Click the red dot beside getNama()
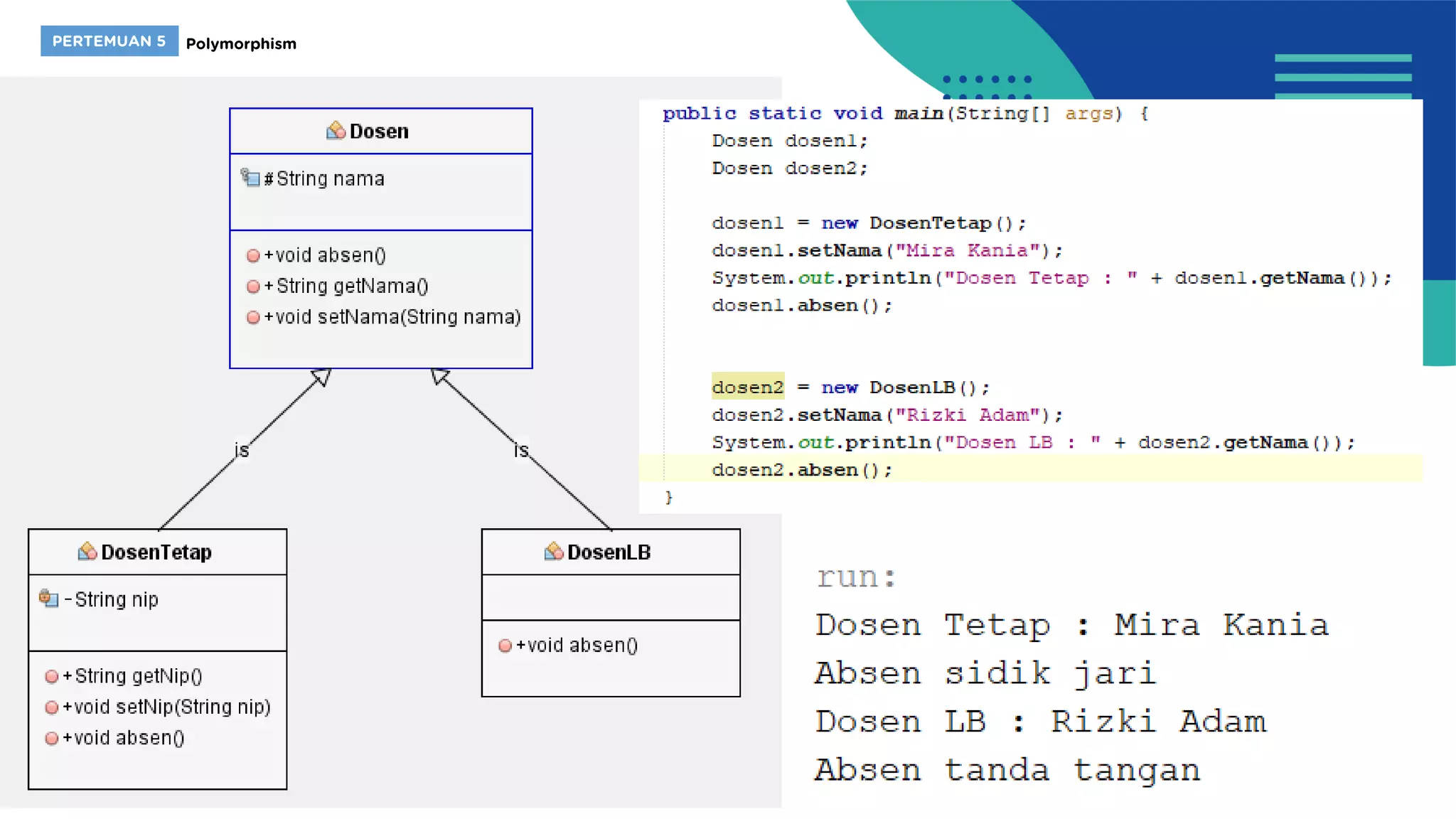Screen dimensions: 1456x819 [x=253, y=287]
